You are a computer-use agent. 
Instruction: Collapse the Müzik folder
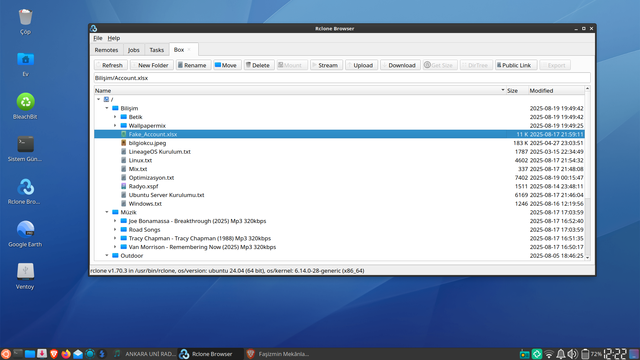[107, 212]
